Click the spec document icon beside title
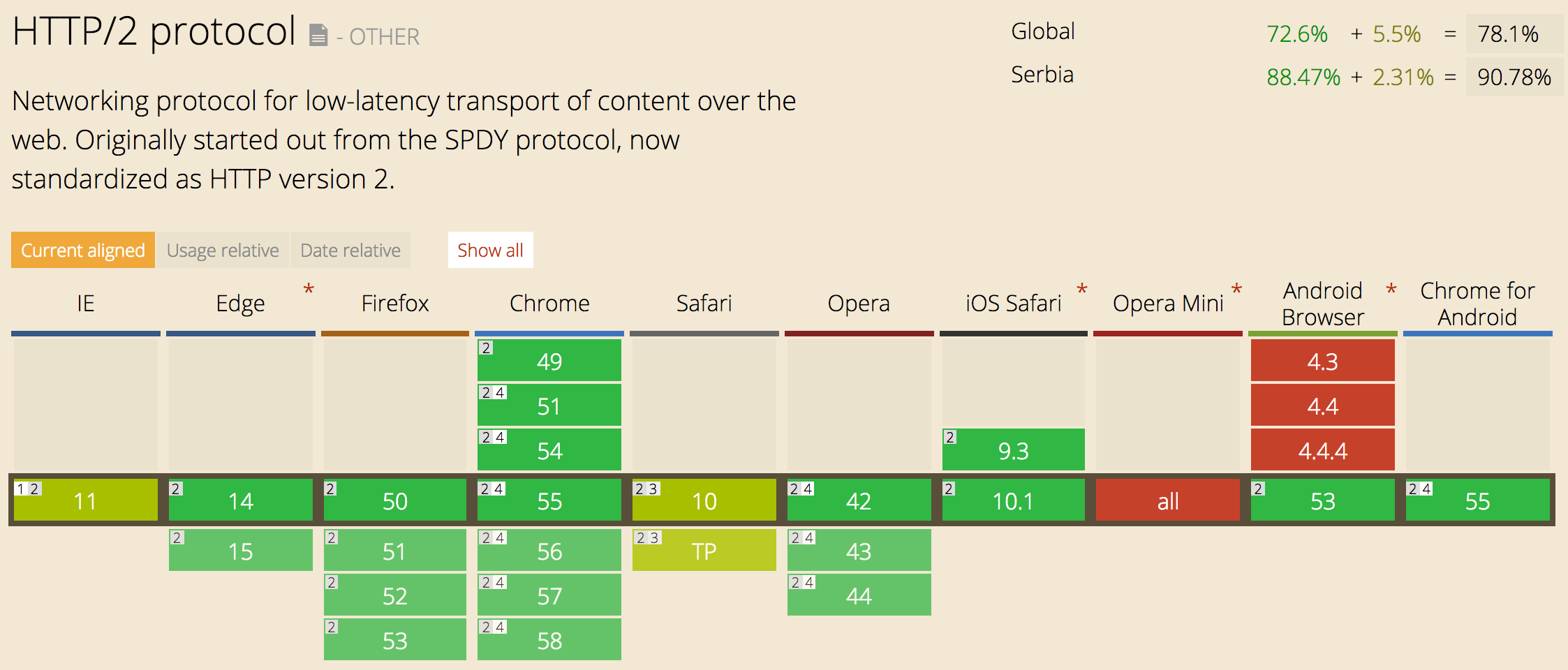 pyautogui.click(x=318, y=35)
